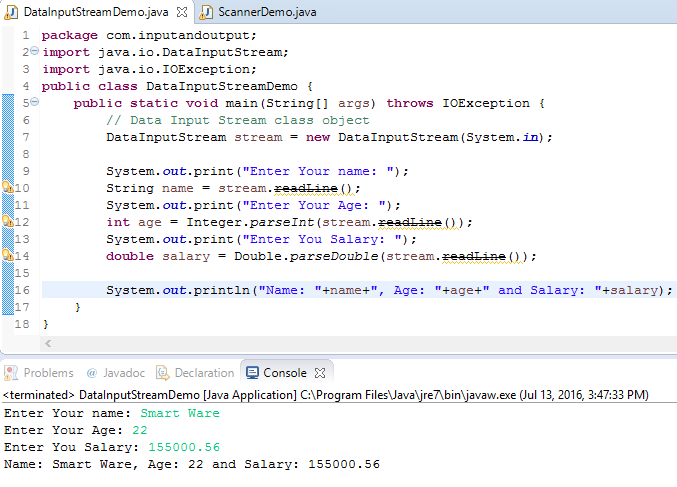Image resolution: width=677 pixels, height=487 pixels.
Task: Click System.in on line 7
Action: pyautogui.click(x=503, y=137)
